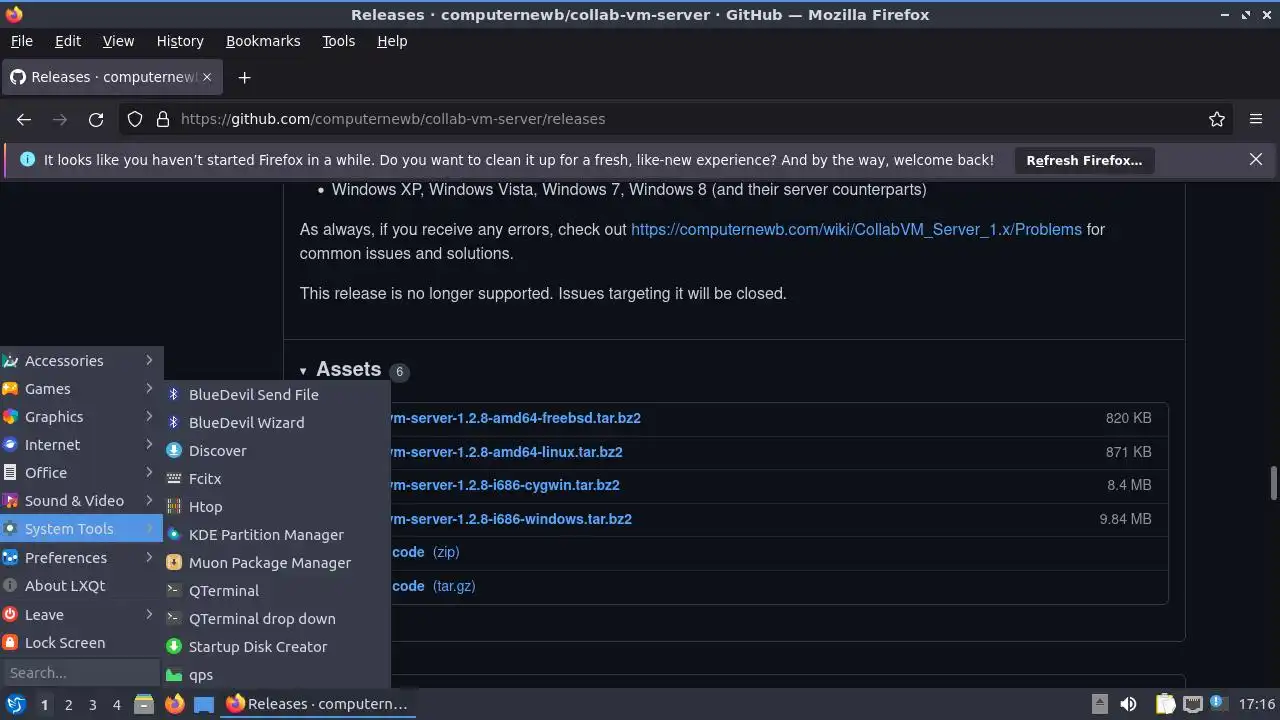This screenshot has width=1280, height=720.
Task: Download the amd64-linux tar.bz2 asset
Action: (506, 452)
